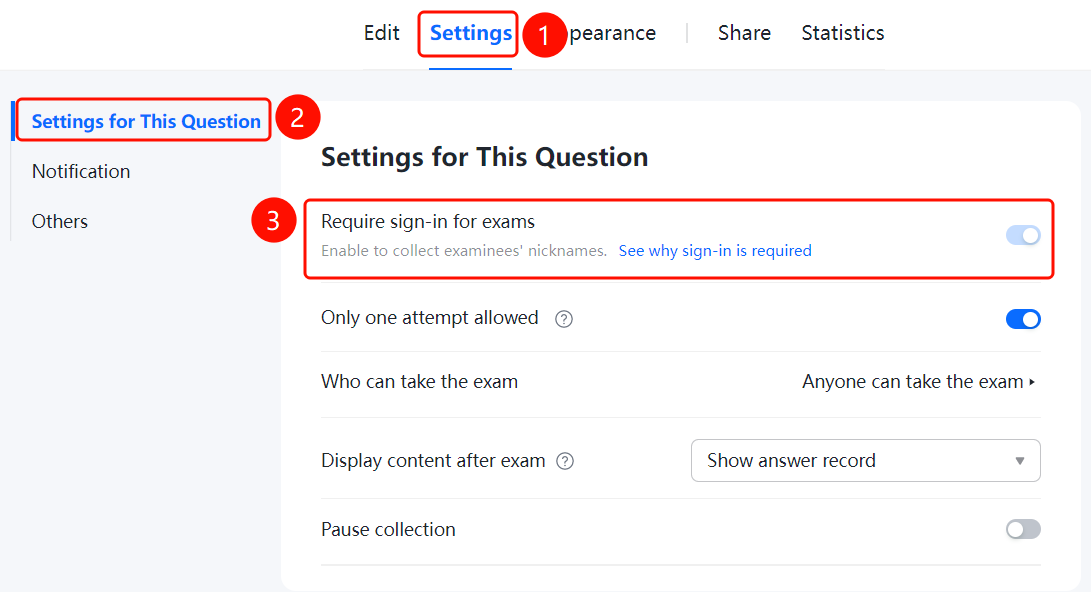Click the Display content after exam label
This screenshot has width=1091, height=592.
coord(433,461)
